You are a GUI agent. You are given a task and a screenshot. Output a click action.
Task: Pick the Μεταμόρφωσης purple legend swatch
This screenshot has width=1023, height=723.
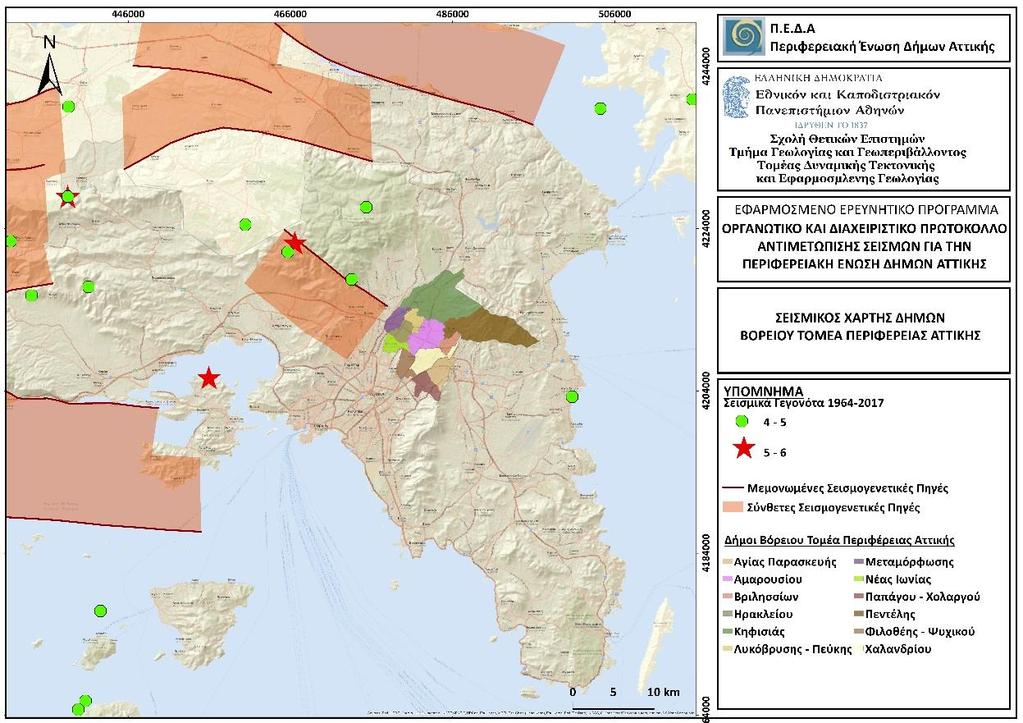coord(859,562)
